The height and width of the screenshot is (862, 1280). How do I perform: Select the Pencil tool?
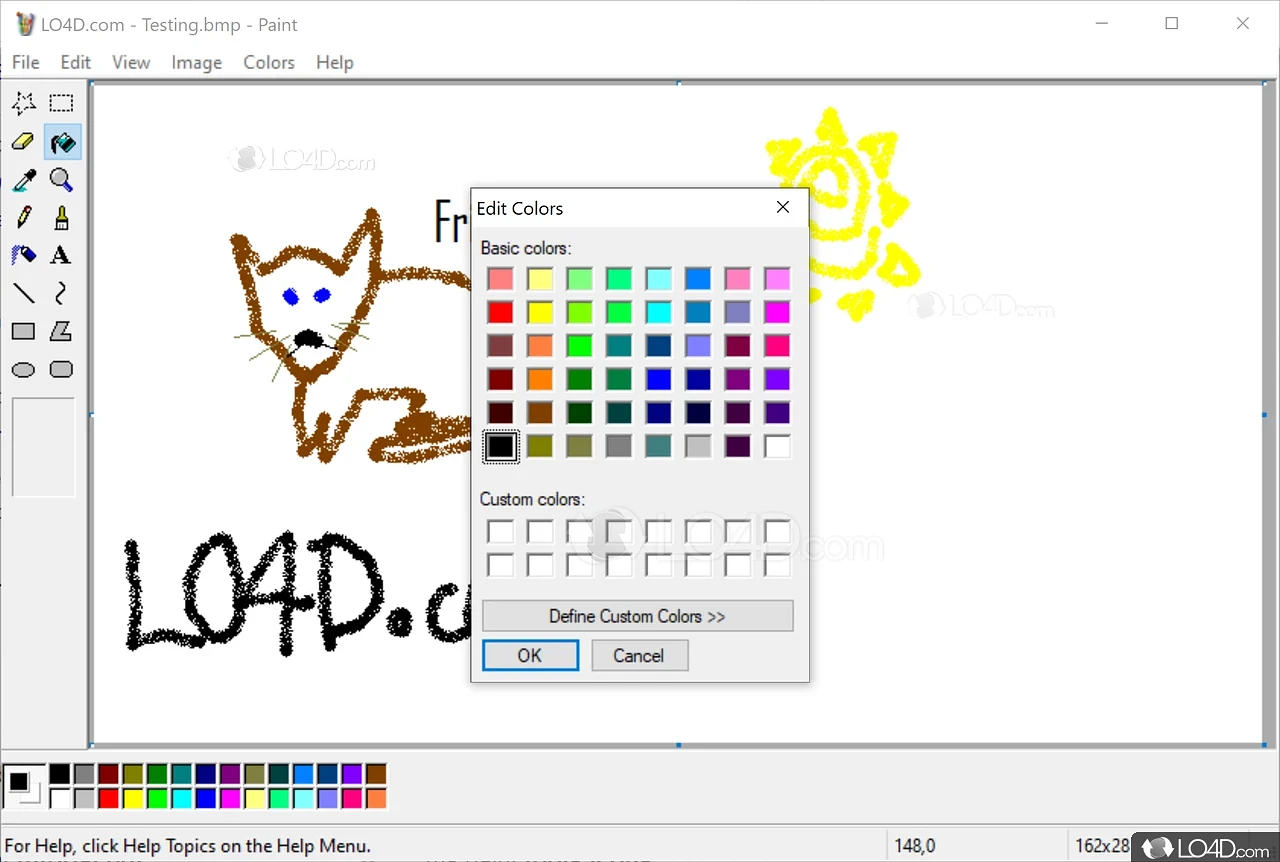(x=22, y=217)
